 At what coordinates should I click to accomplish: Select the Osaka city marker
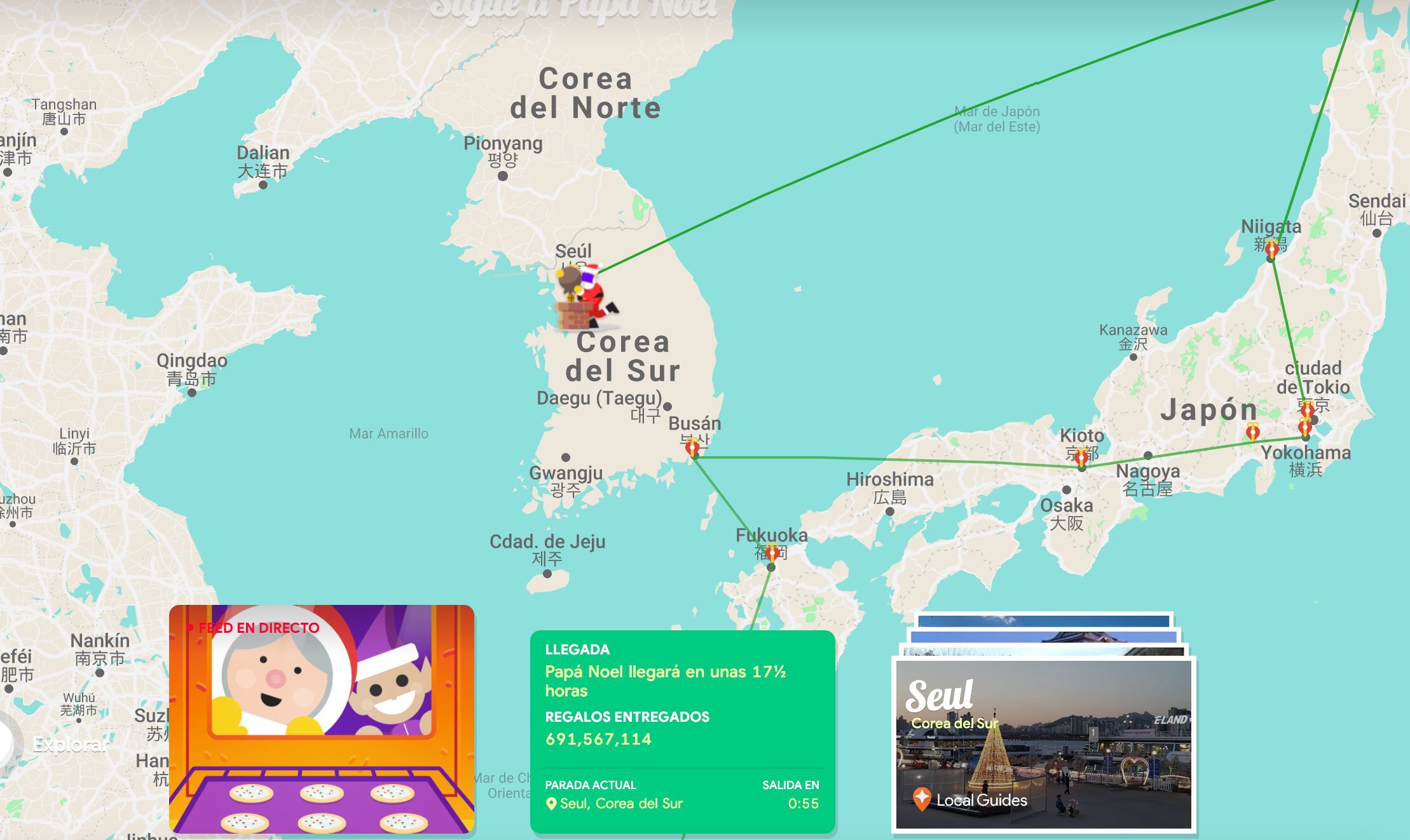(x=1067, y=490)
